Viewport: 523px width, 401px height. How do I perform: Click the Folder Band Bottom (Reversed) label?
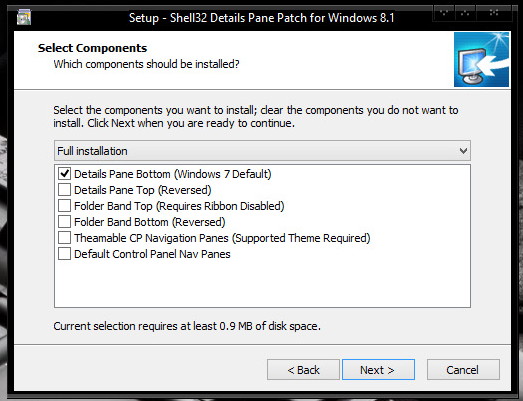click(x=150, y=222)
